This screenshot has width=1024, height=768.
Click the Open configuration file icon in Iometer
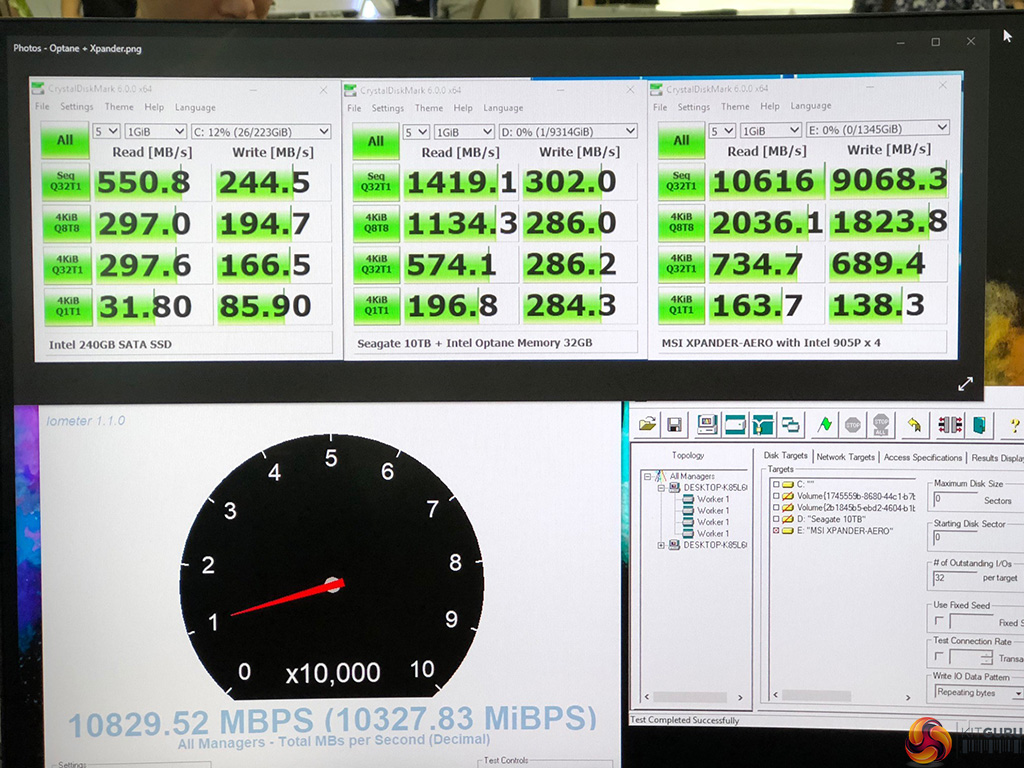(647, 425)
